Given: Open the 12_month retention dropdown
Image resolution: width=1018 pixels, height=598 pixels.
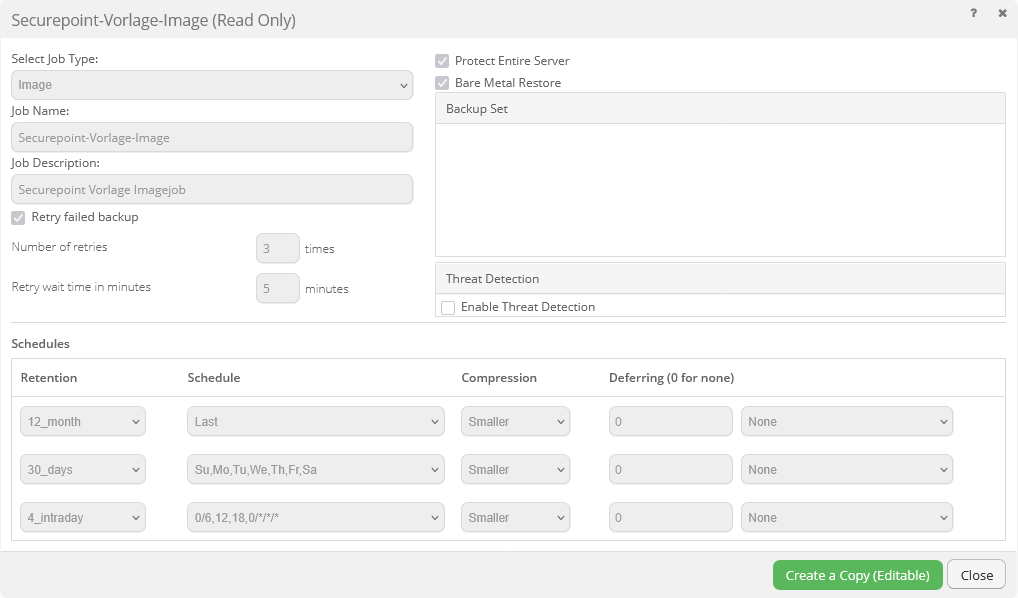Looking at the screenshot, I should 83,422.
